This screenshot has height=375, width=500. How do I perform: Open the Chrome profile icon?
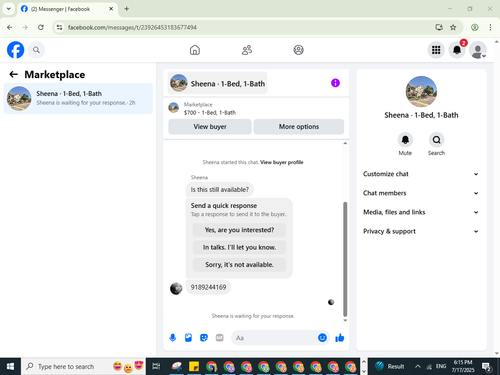(475, 27)
